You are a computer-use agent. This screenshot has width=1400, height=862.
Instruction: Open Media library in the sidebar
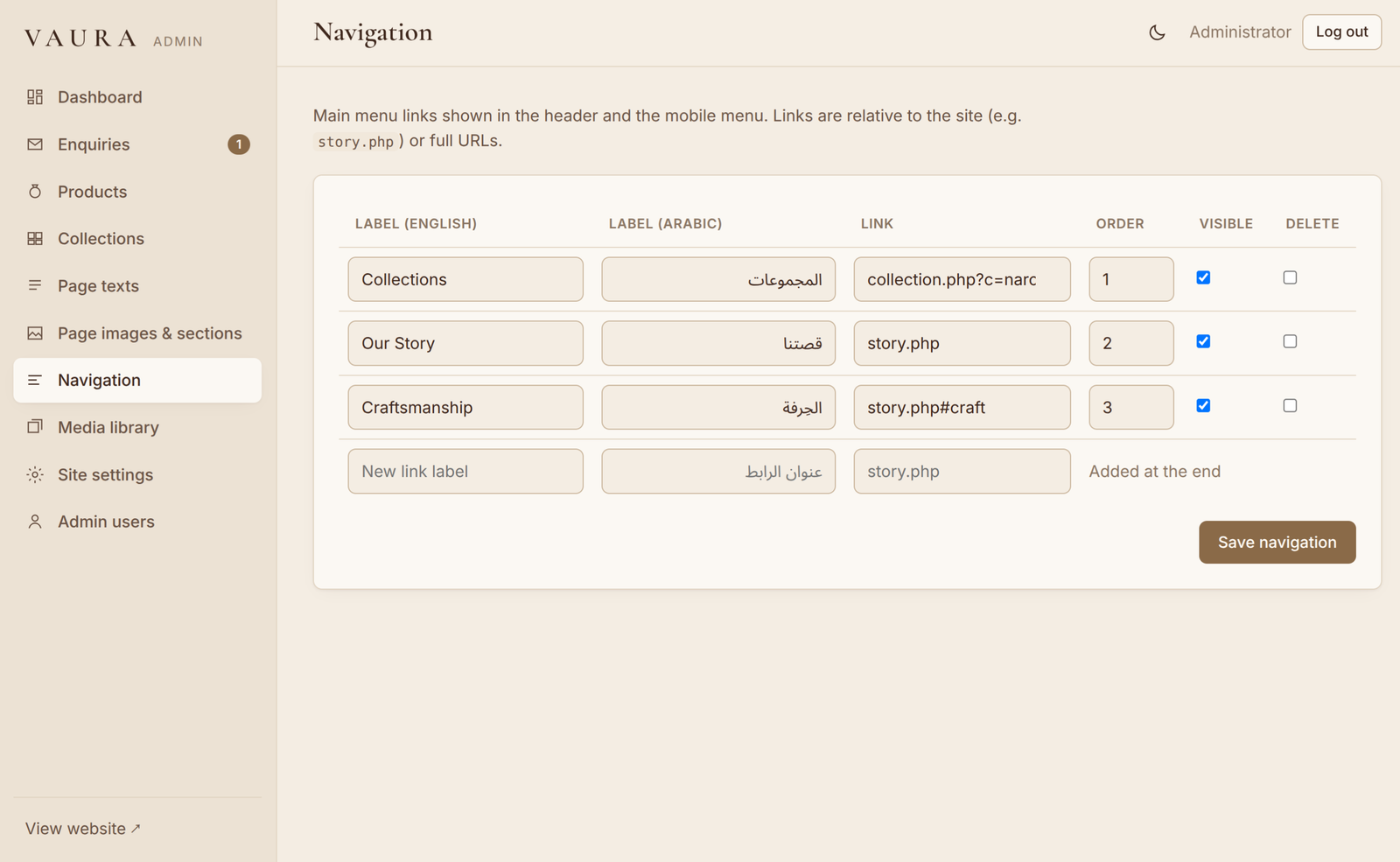[x=137, y=427]
